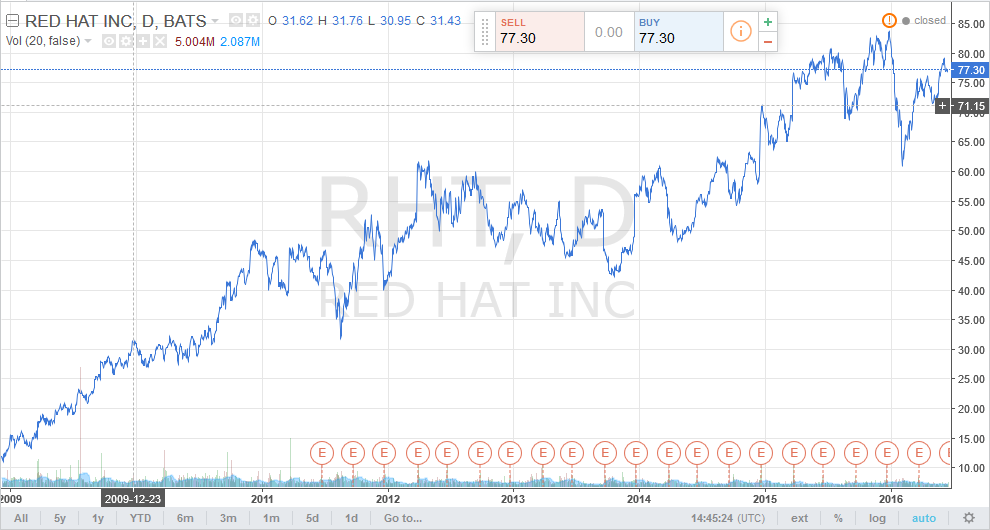This screenshot has width=990, height=530.
Task: Click the closed market status indicator
Action: coord(924,20)
